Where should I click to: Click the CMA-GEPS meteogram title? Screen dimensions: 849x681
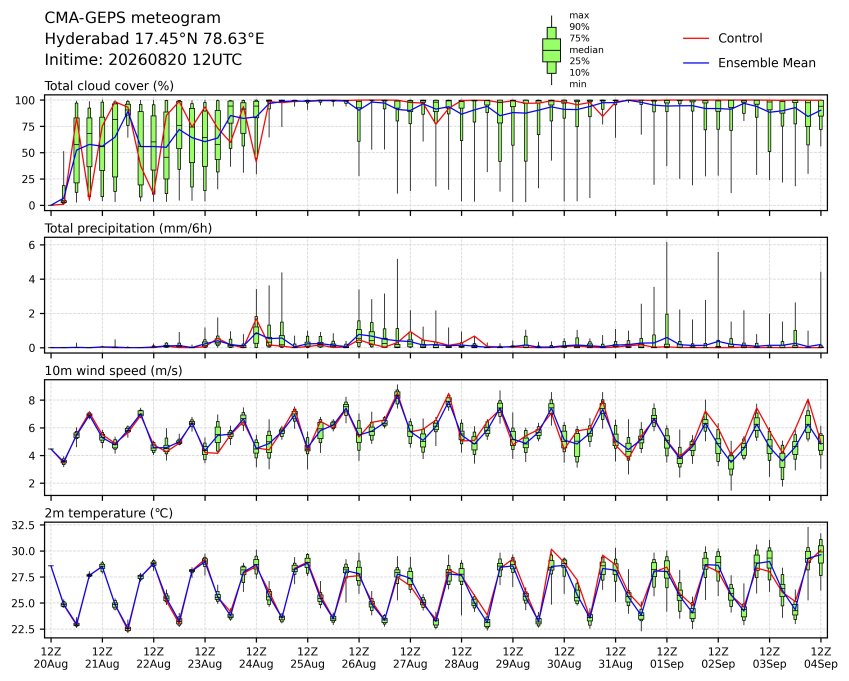[133, 18]
